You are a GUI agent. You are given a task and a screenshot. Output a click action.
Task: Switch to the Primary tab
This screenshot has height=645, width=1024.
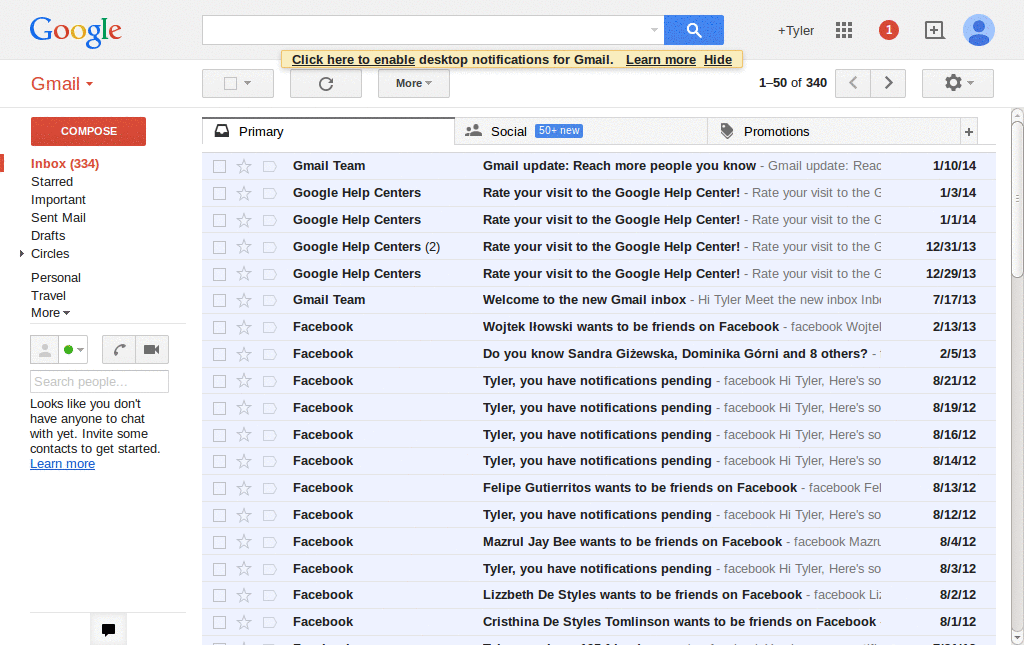point(328,132)
